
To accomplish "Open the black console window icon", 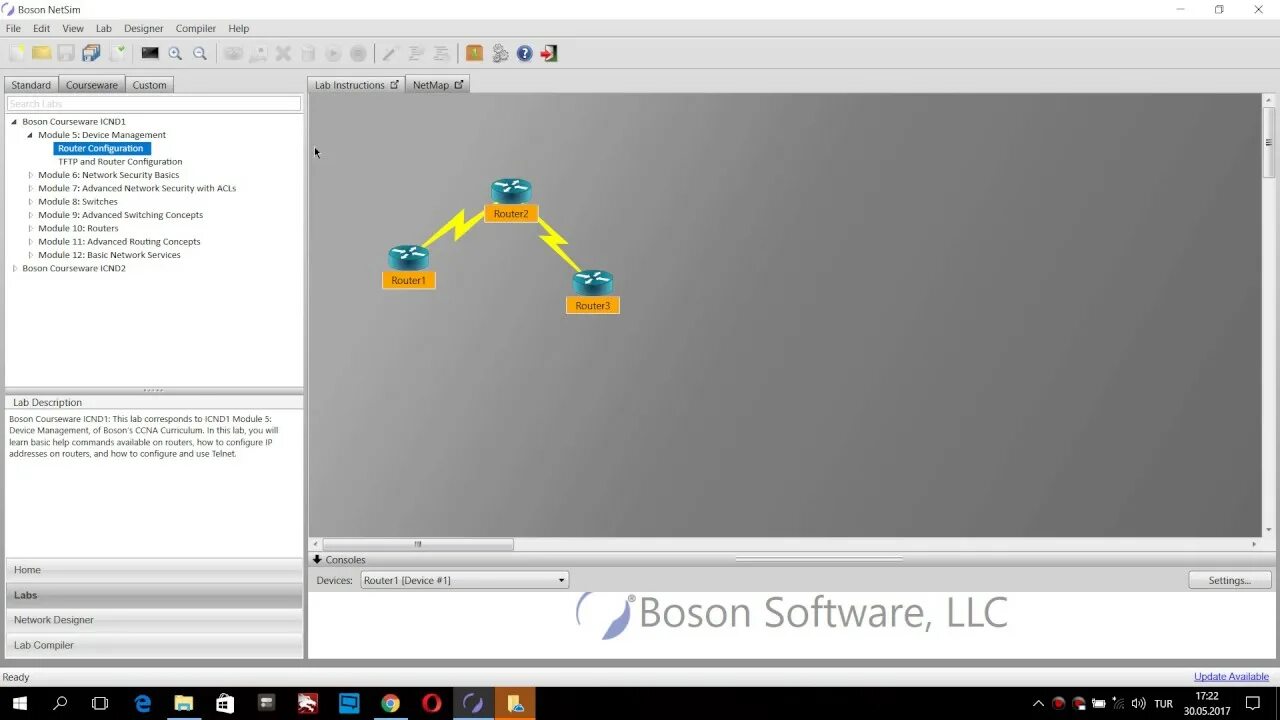I will click(x=150, y=53).
